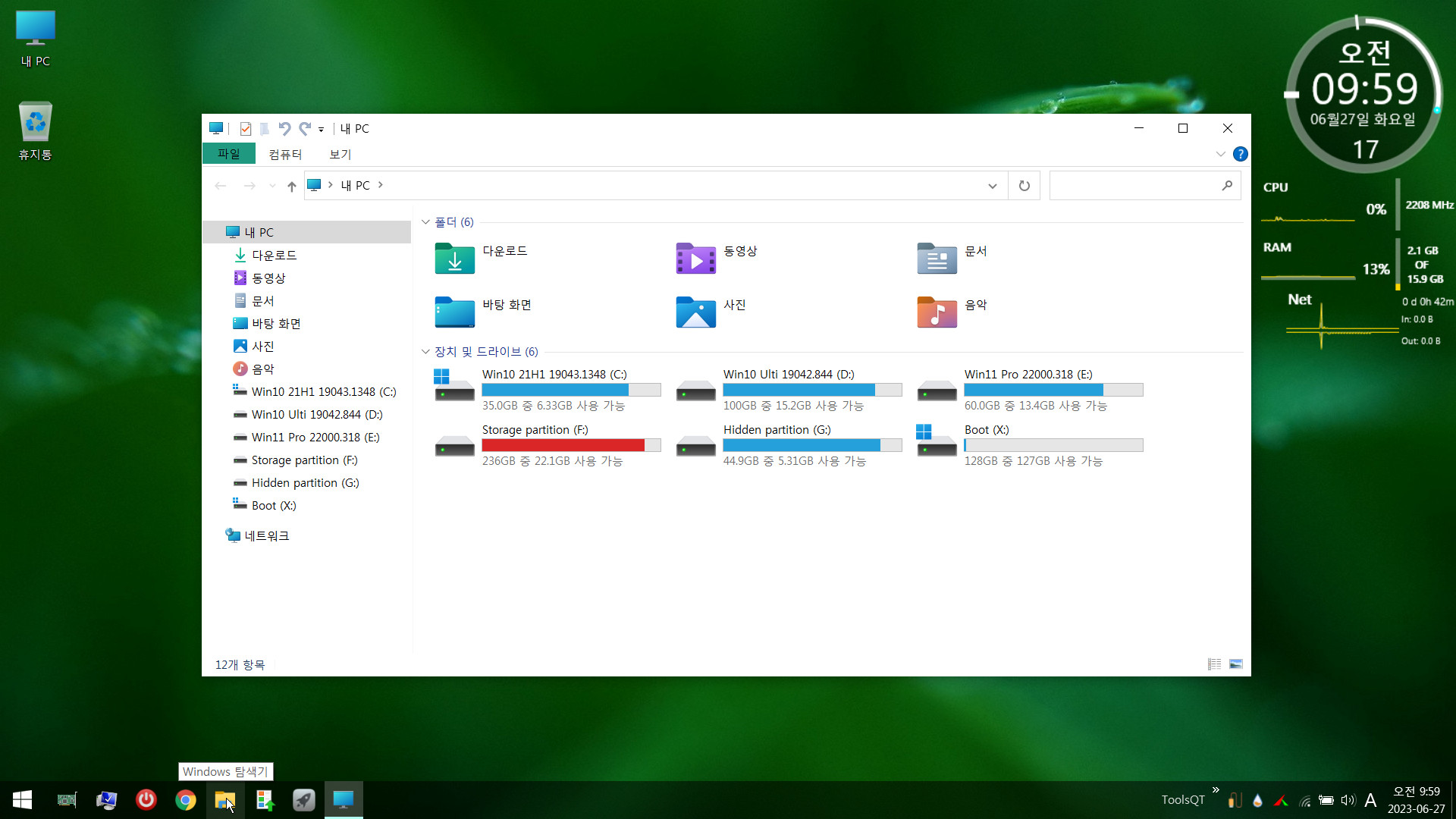Open Windows Explorer from the taskbar

tap(225, 800)
